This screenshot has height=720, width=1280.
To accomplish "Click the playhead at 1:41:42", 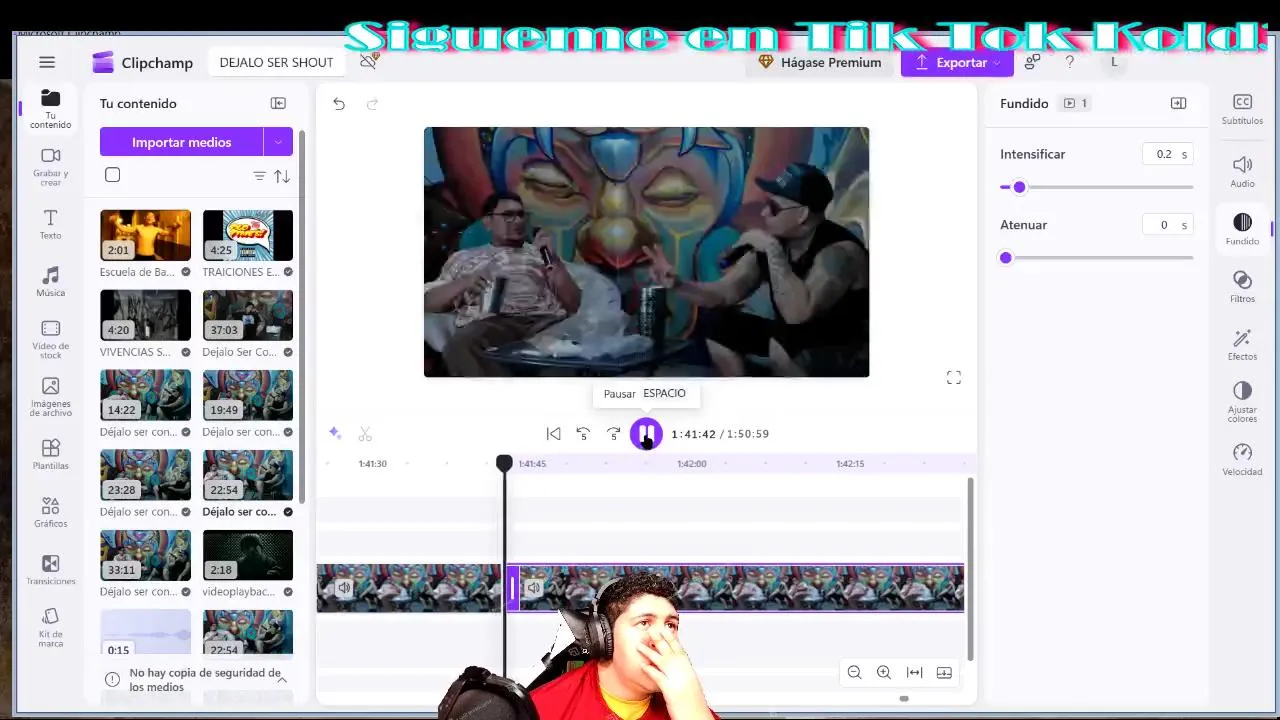I will tap(504, 463).
